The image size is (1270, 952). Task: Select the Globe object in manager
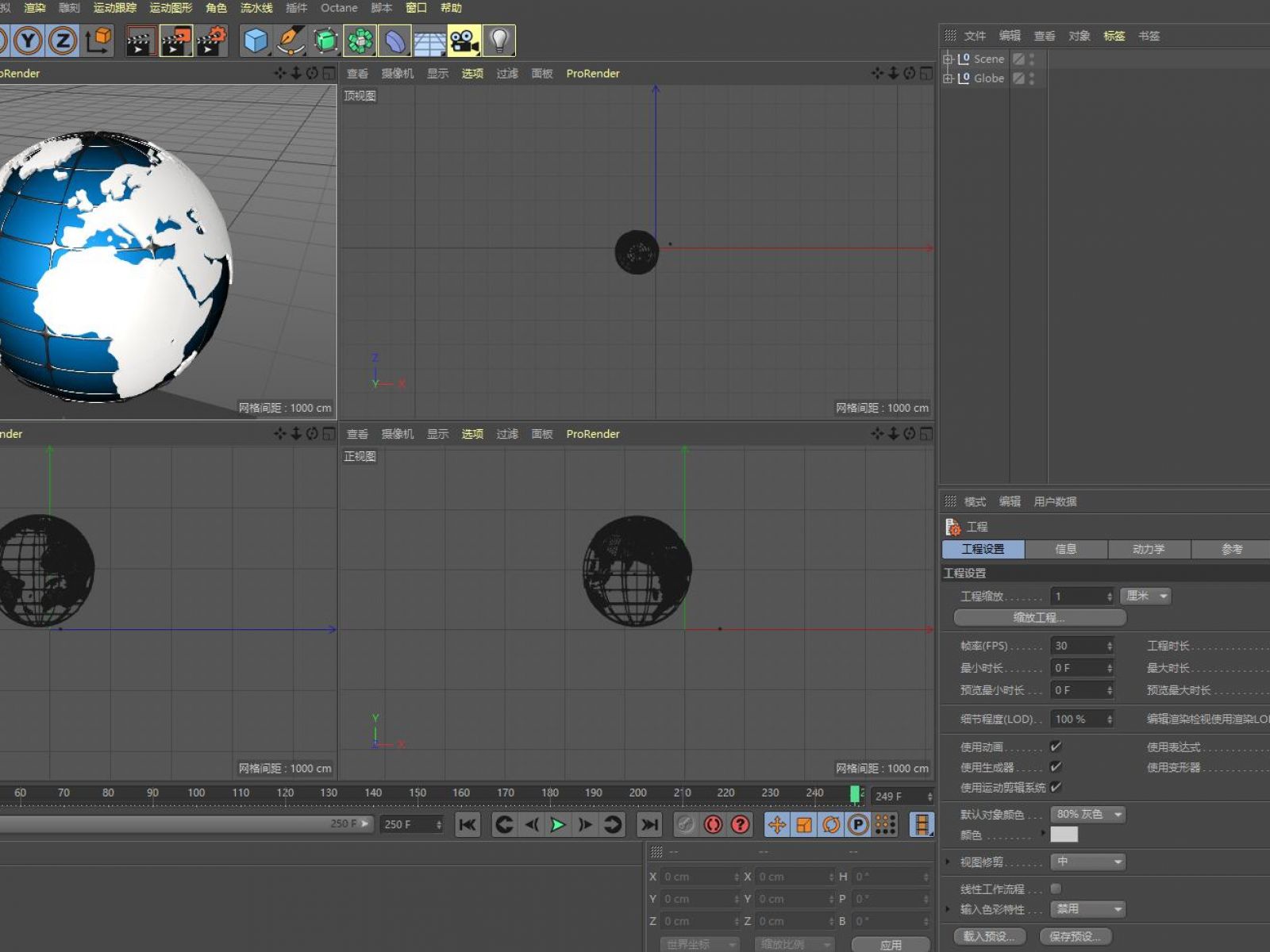[x=989, y=79]
